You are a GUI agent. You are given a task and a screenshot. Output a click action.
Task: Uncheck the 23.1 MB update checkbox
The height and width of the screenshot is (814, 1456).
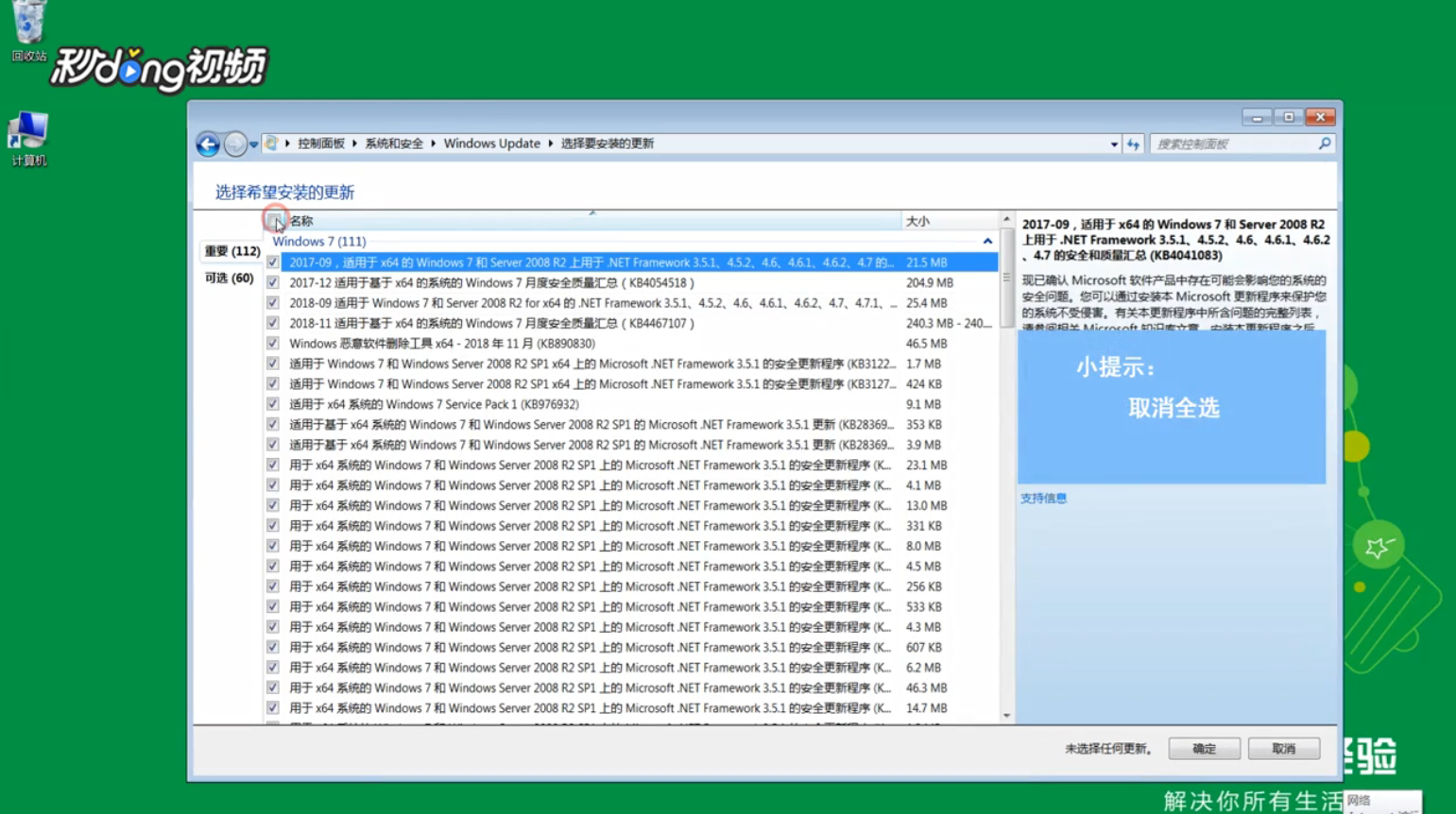click(273, 466)
